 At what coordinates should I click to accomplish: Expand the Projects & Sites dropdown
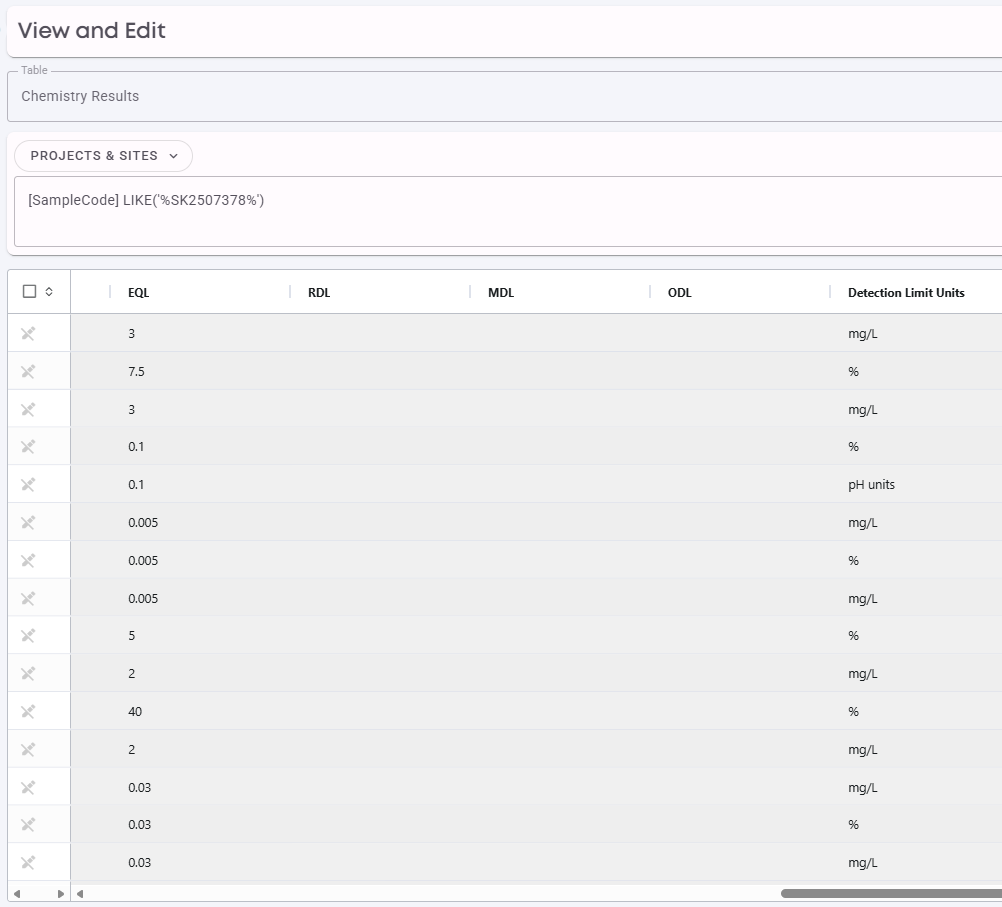pos(104,156)
